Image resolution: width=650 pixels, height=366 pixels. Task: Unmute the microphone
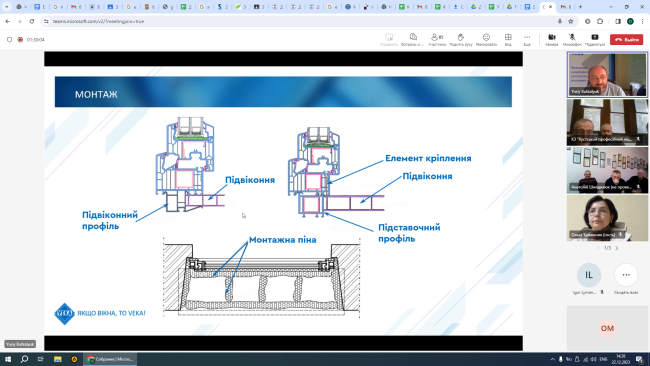572,39
